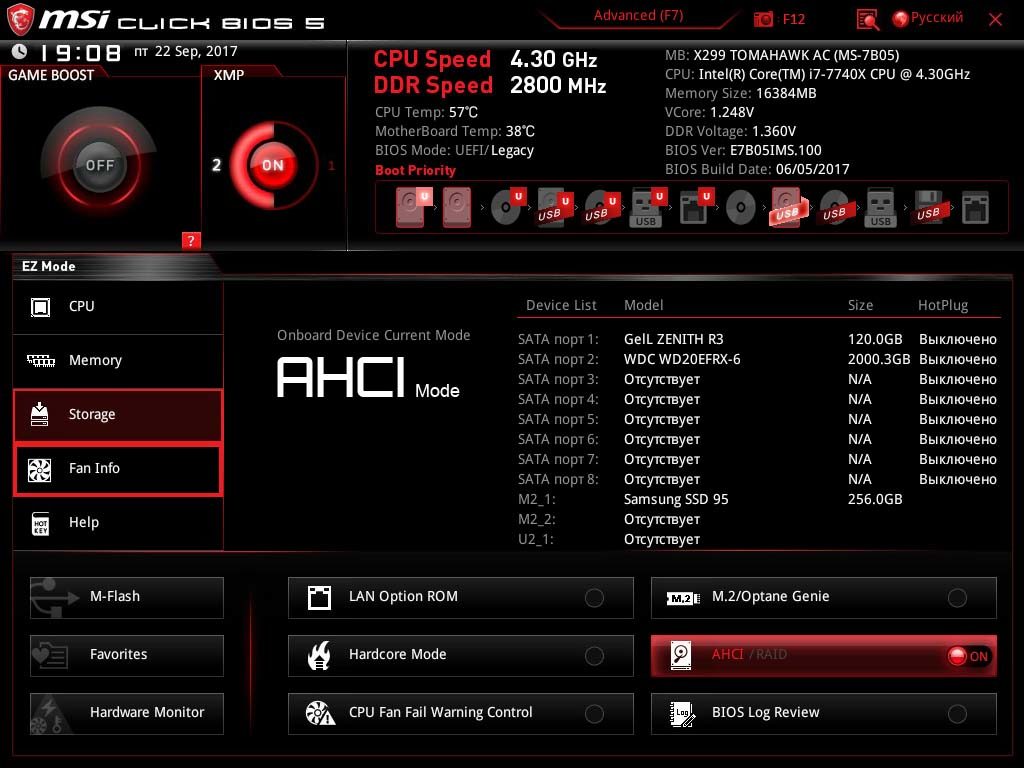This screenshot has width=1024, height=768.
Task: Click the Model column header
Action: [x=643, y=305]
